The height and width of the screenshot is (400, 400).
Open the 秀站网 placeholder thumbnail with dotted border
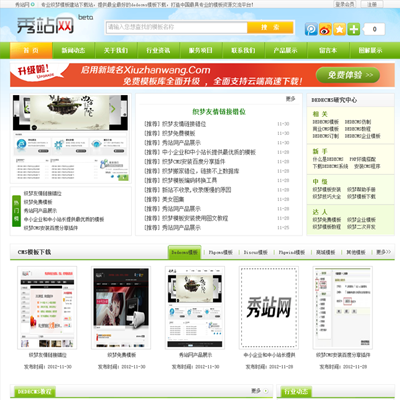pyautogui.click(x=269, y=308)
